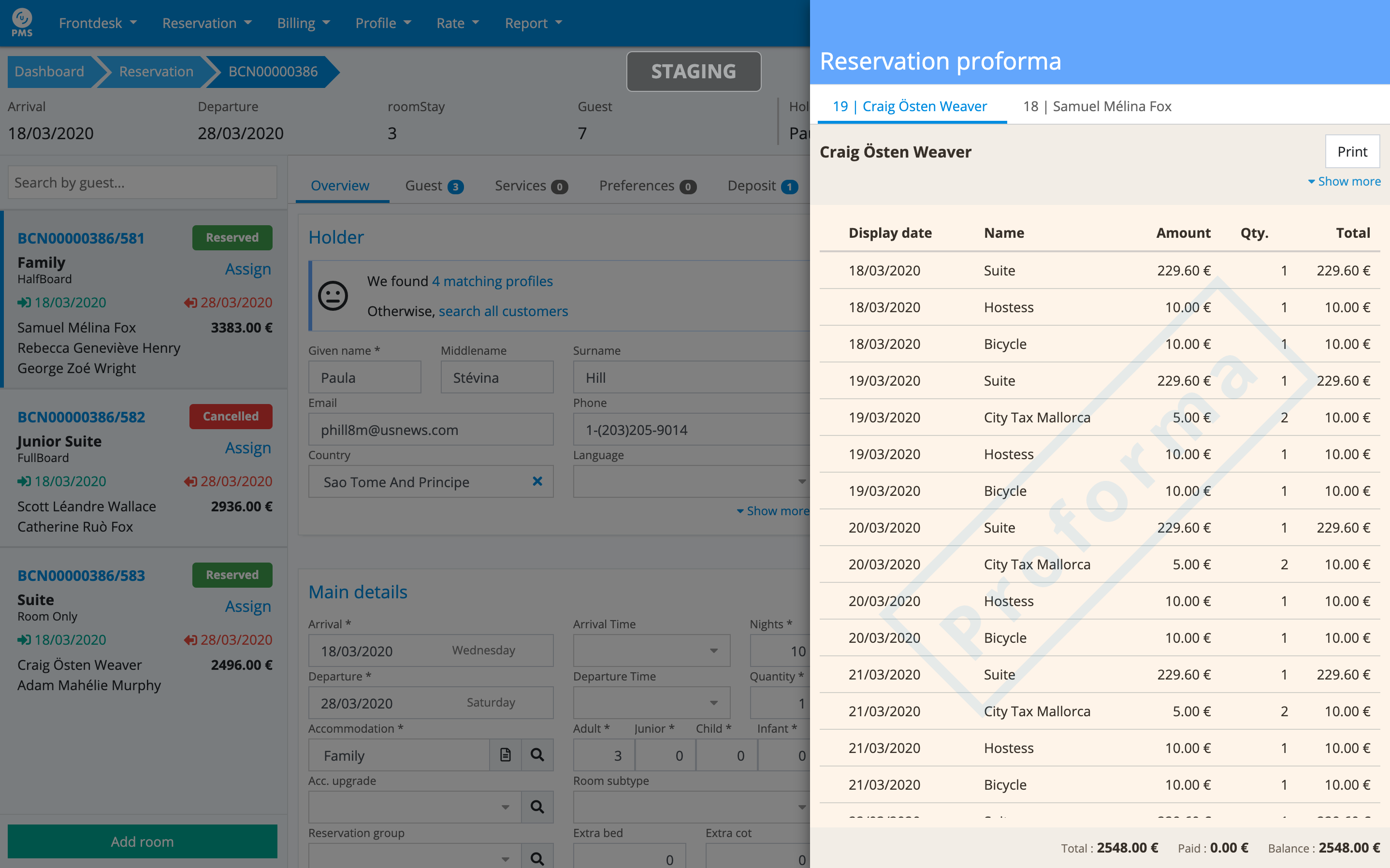
Task: Click arrival icon on BCN00000386/581 card
Action: [x=24, y=303]
